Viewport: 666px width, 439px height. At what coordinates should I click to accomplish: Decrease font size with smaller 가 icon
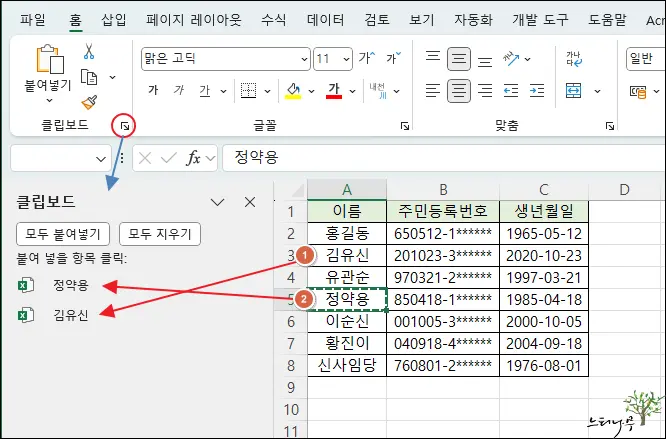[x=393, y=58]
